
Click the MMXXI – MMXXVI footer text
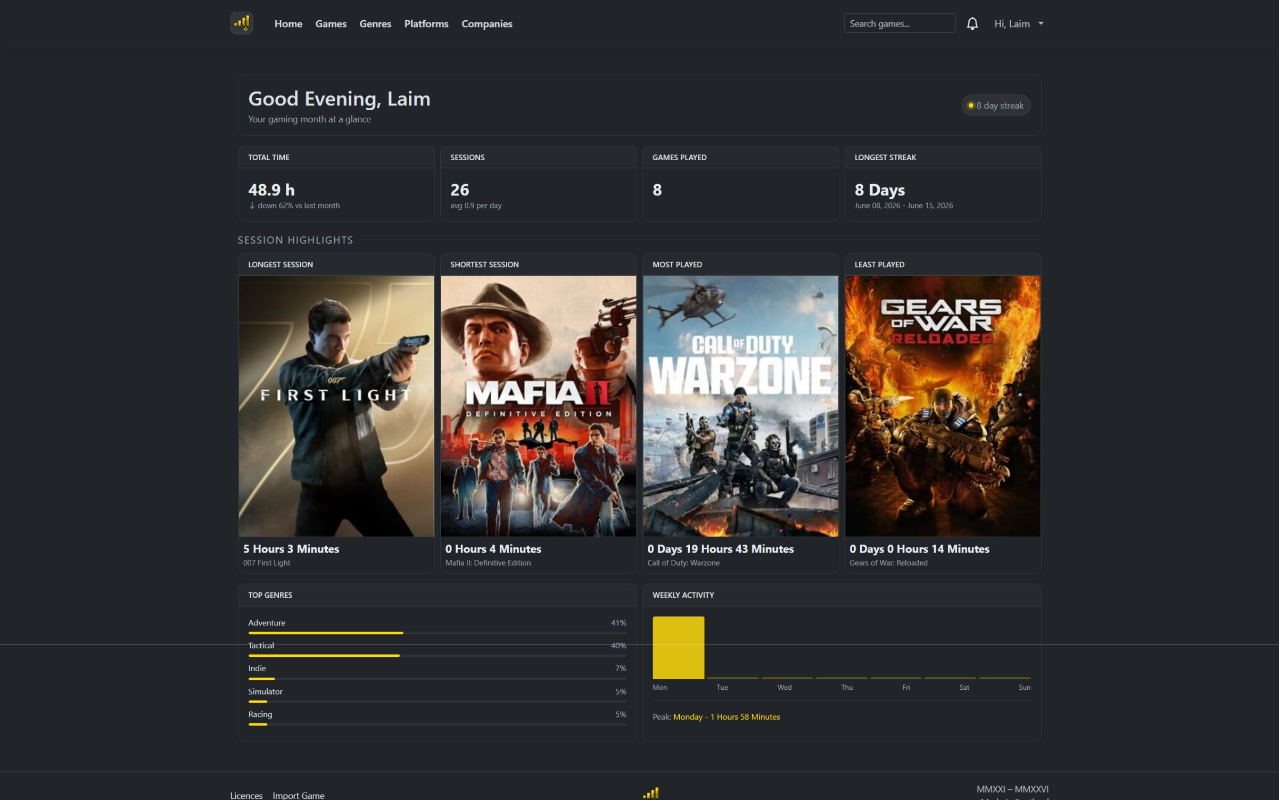[1013, 790]
